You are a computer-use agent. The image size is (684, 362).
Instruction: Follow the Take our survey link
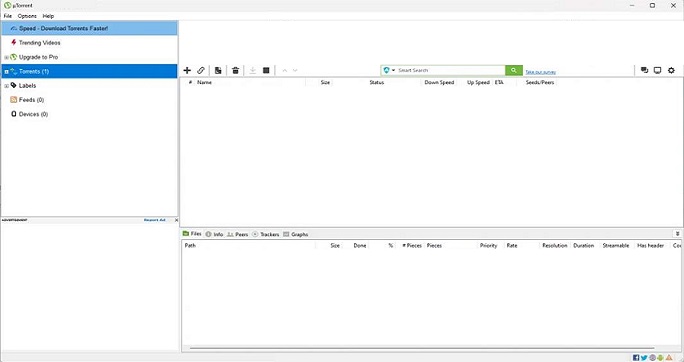click(540, 72)
